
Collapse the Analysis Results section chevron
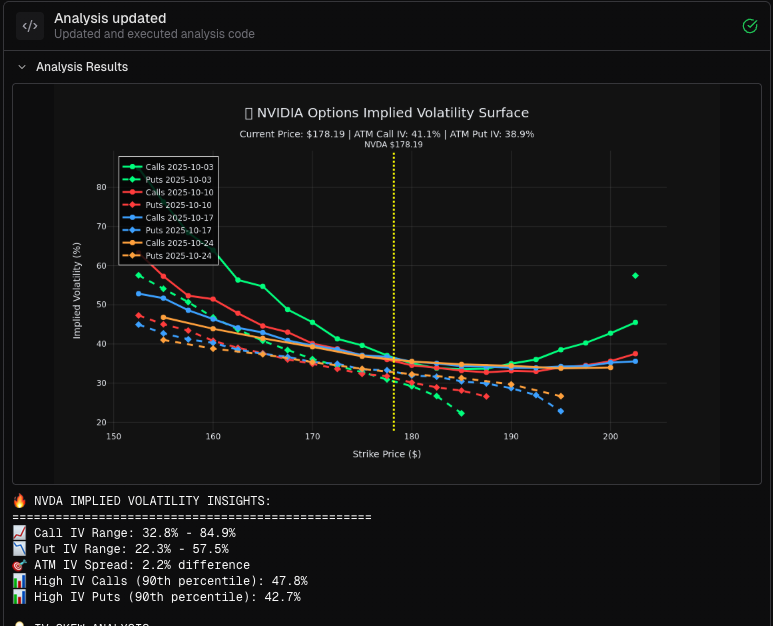22,67
